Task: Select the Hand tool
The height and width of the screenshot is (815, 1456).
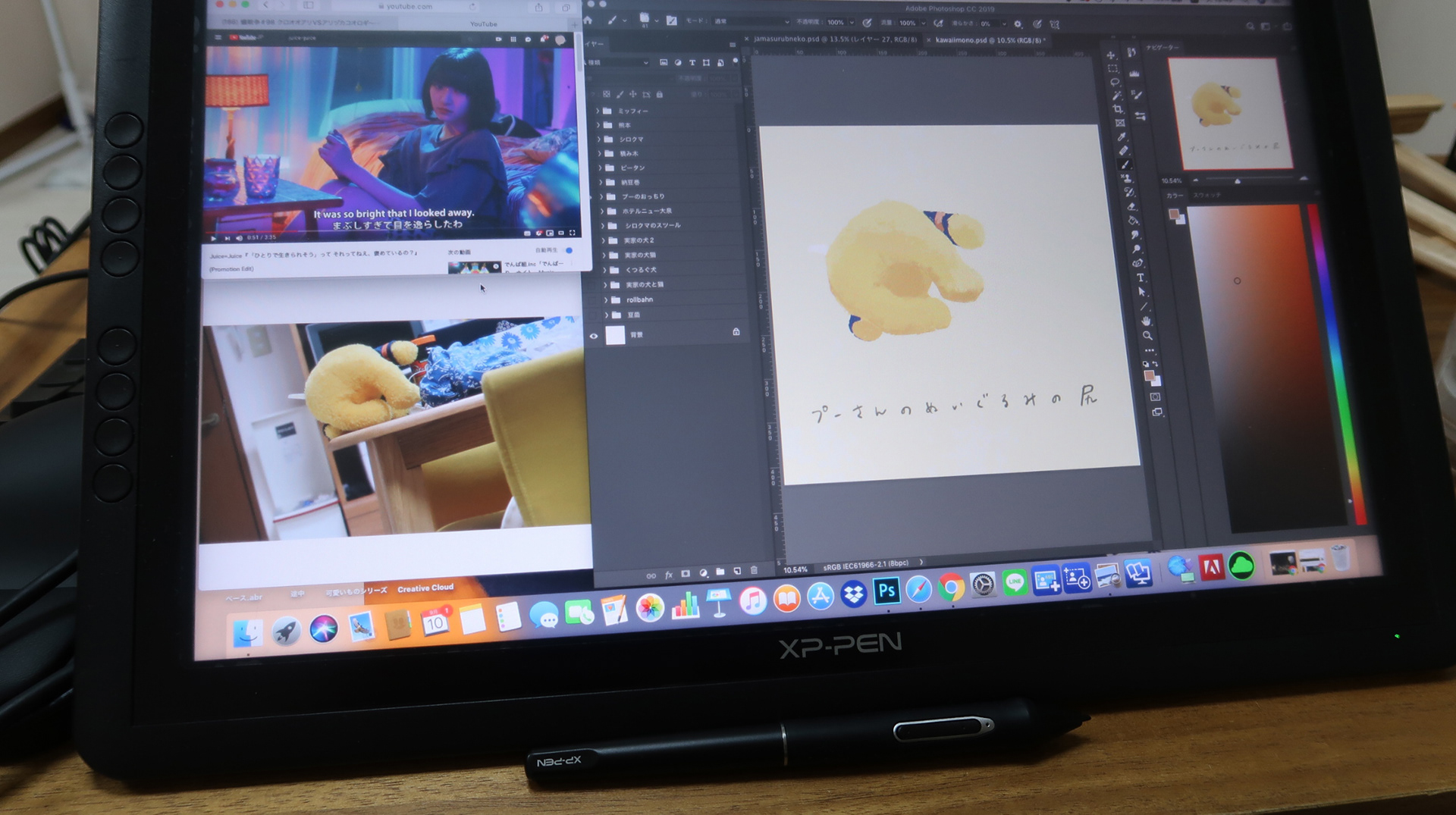Action: 1145,321
